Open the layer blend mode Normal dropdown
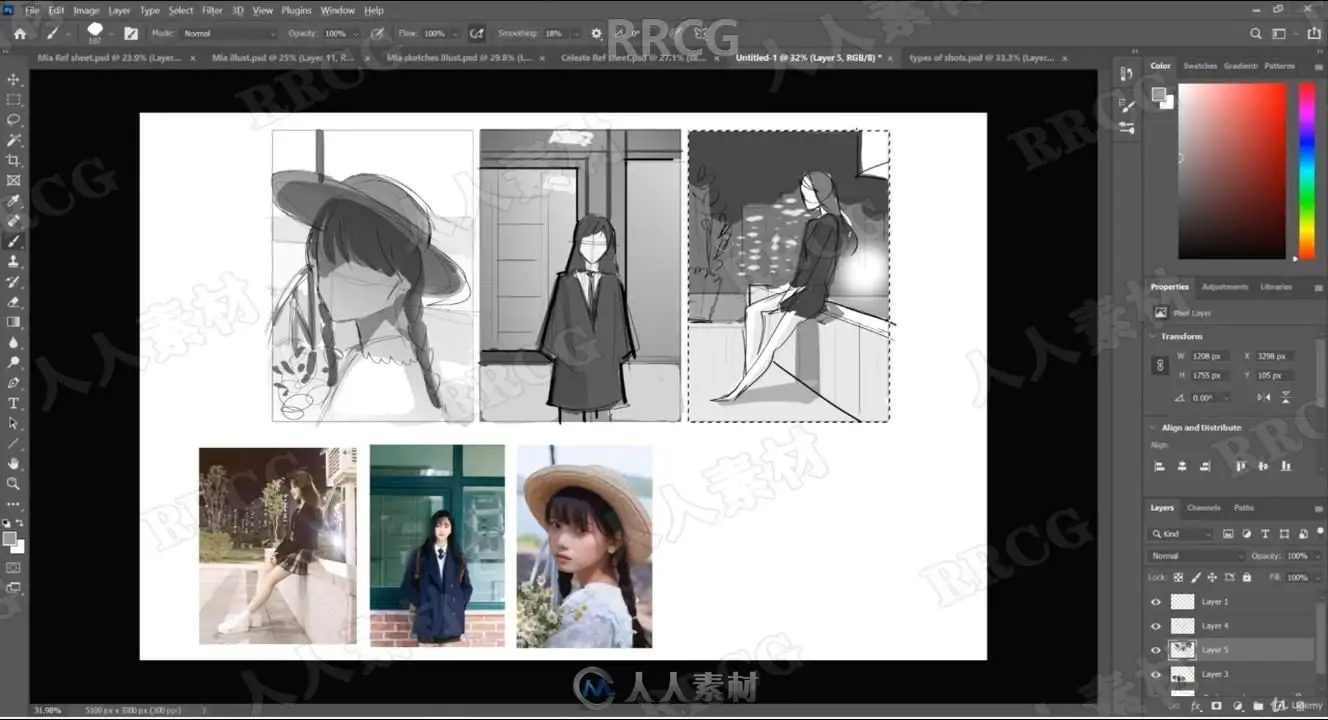 pyautogui.click(x=1195, y=556)
